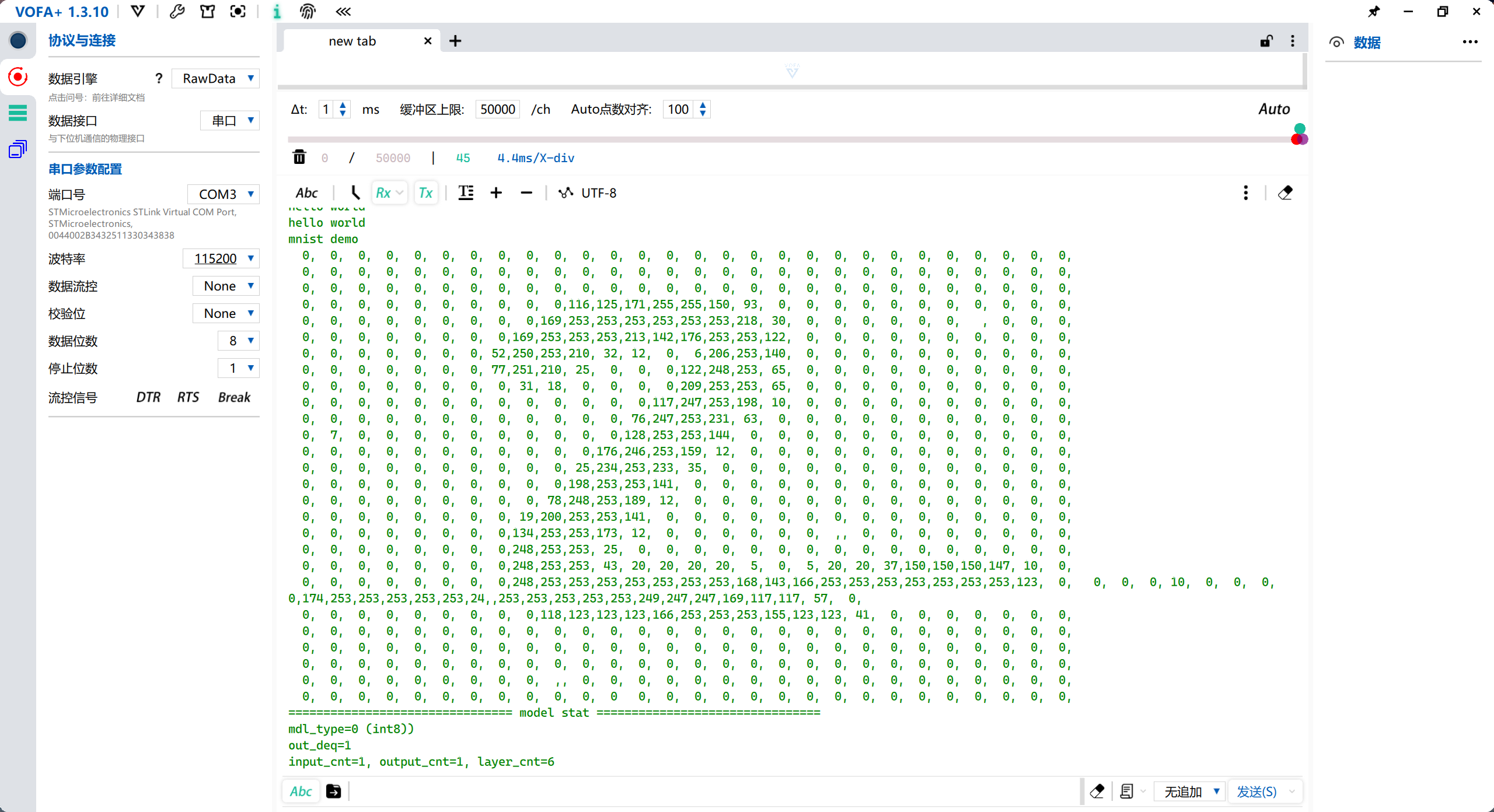The height and width of the screenshot is (812, 1494).
Task: Expand the widget drawer V handle
Action: click(792, 71)
